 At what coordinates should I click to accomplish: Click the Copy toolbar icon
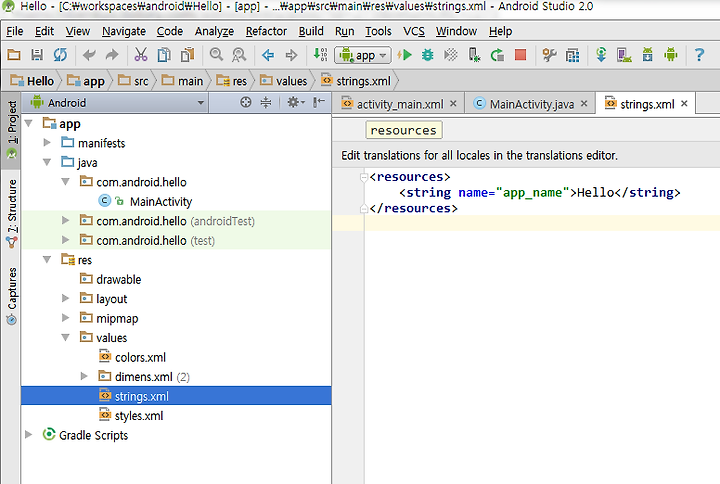point(164,55)
